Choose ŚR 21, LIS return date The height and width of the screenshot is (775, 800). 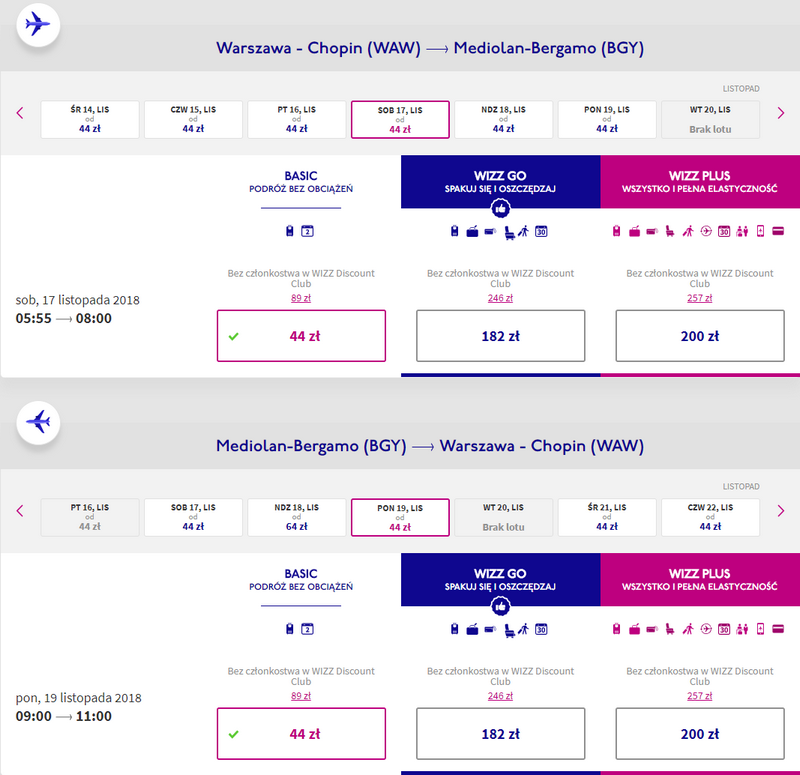(607, 517)
